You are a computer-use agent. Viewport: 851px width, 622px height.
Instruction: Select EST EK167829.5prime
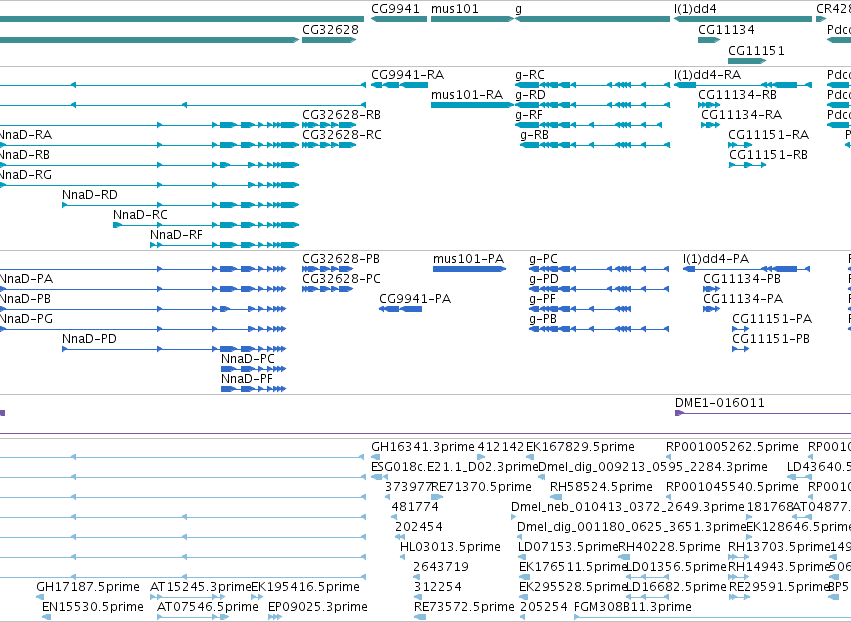[x=530, y=457]
